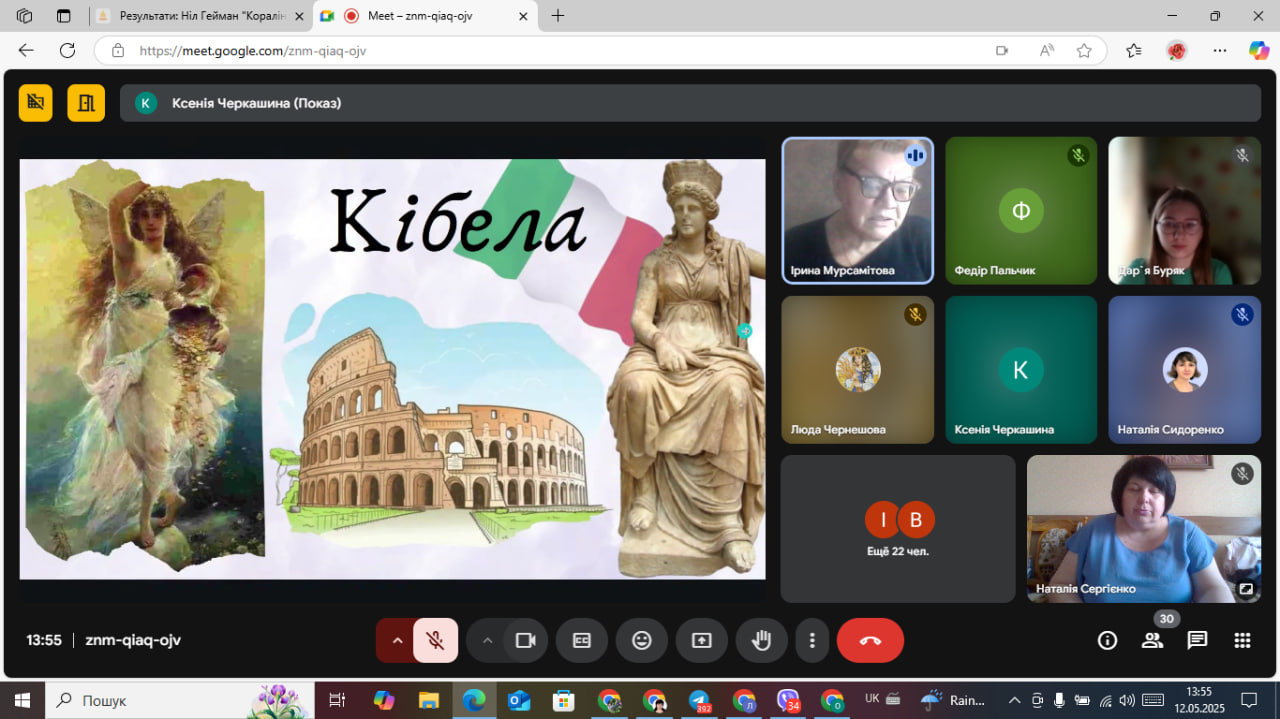Click the meeting code znm-qiaq-ojv text
The image size is (1280, 719).
[133, 640]
